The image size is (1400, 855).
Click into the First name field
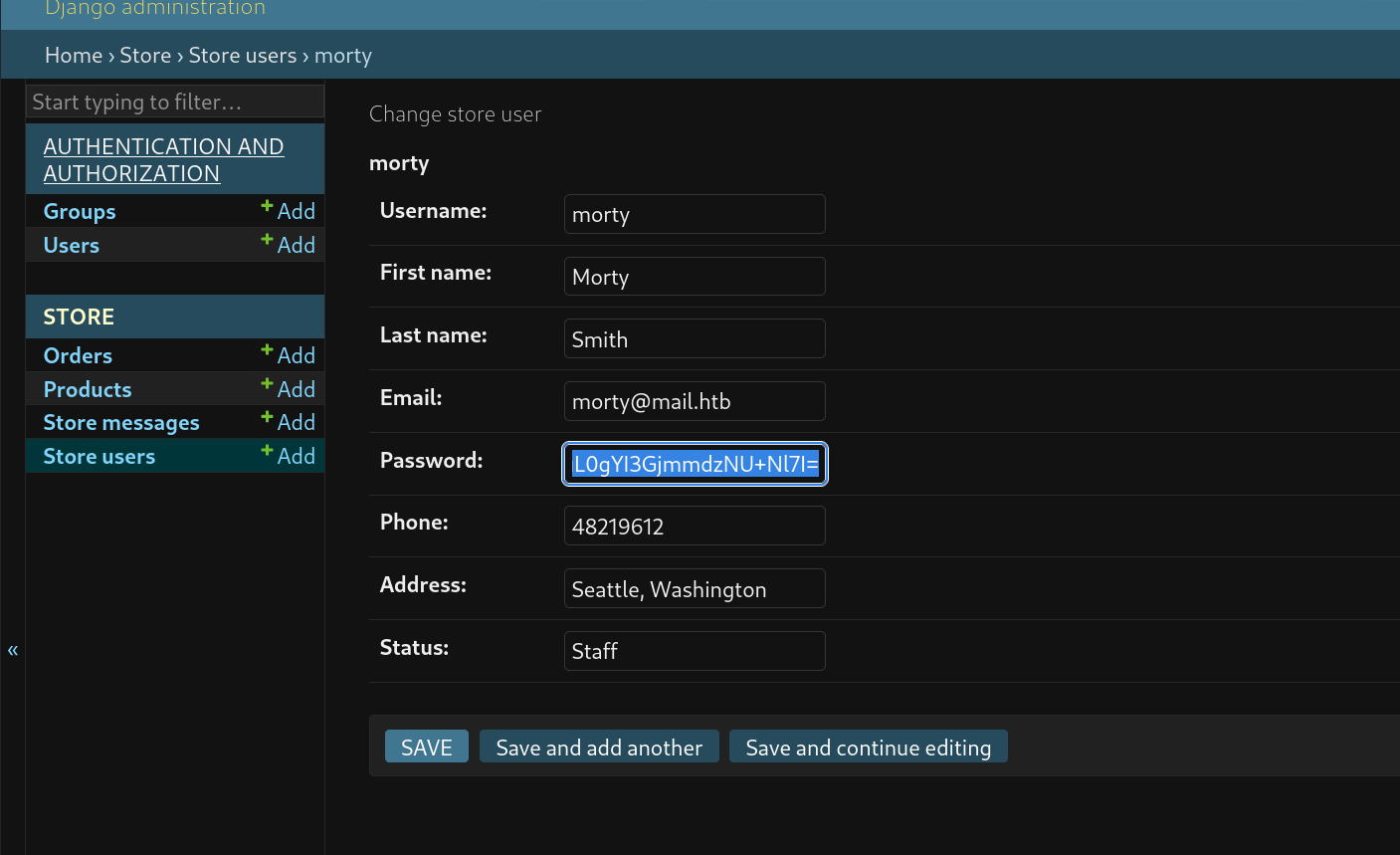tap(695, 277)
